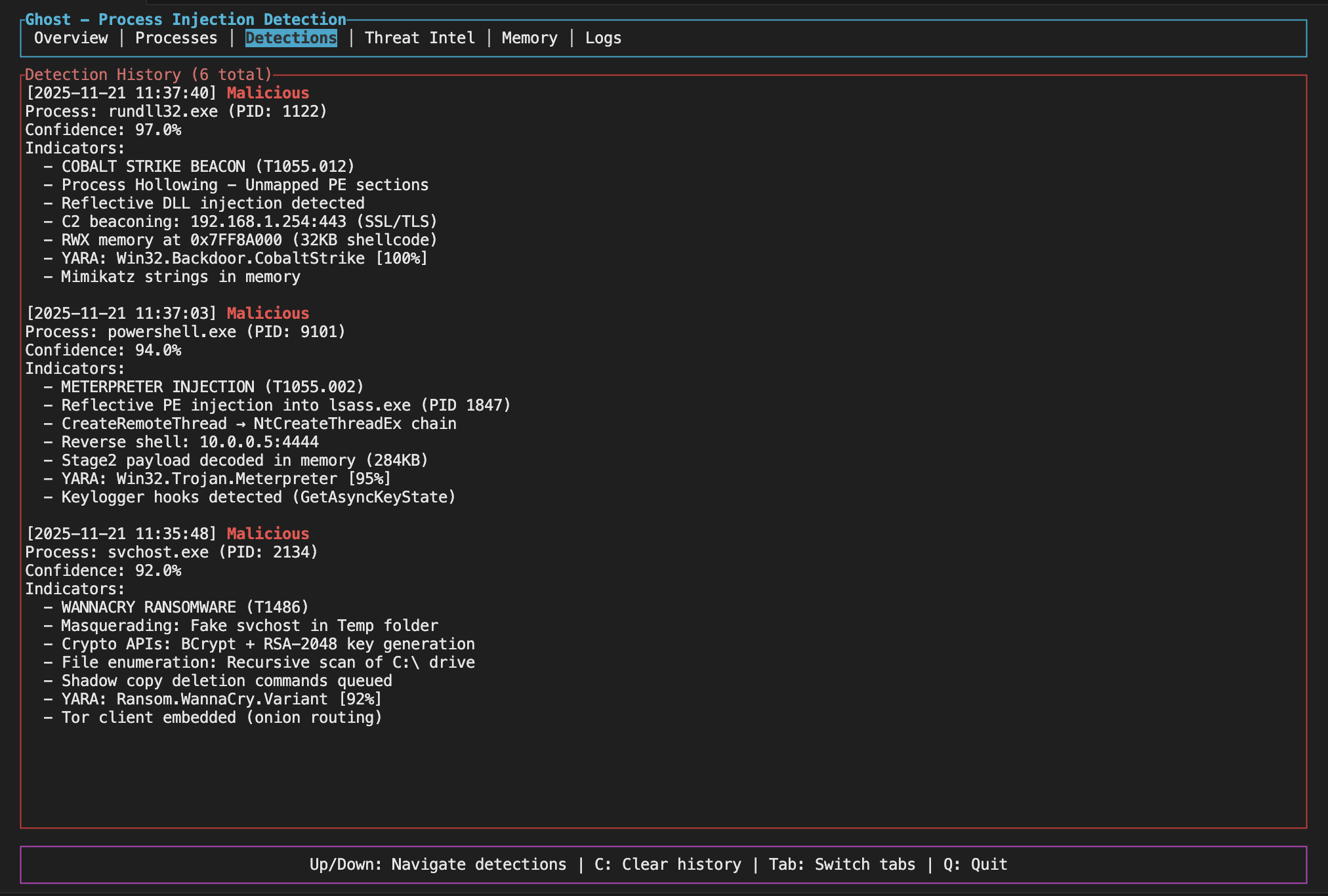Click the 'Q: Quit' hint
Image resolution: width=1328 pixels, height=896 pixels.
[x=975, y=865]
